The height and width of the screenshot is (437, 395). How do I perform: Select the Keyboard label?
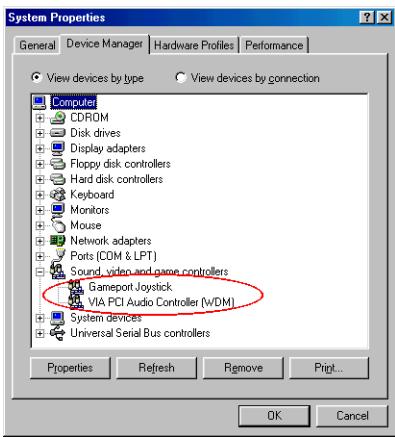click(92, 194)
